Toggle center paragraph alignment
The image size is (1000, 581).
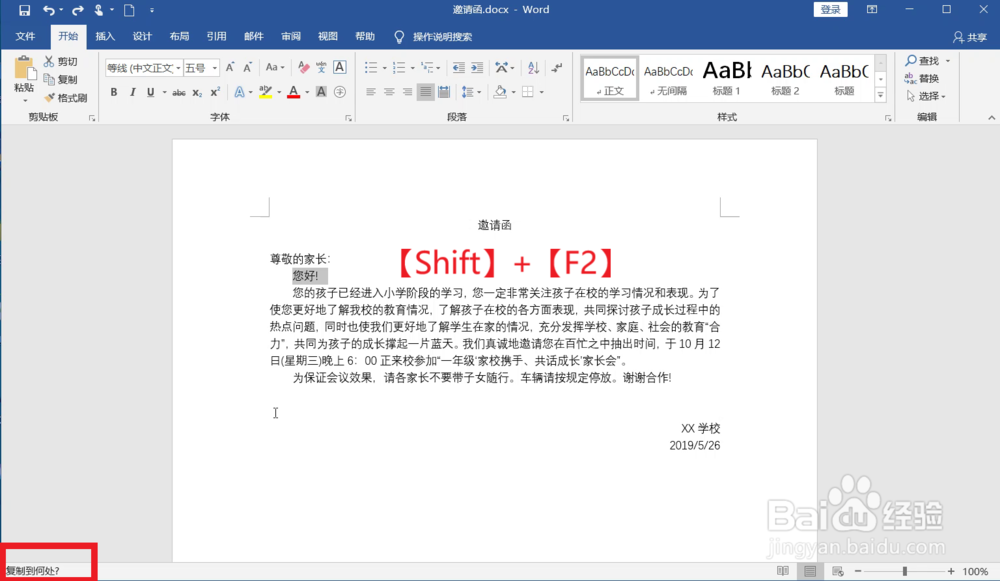pyautogui.click(x=389, y=92)
